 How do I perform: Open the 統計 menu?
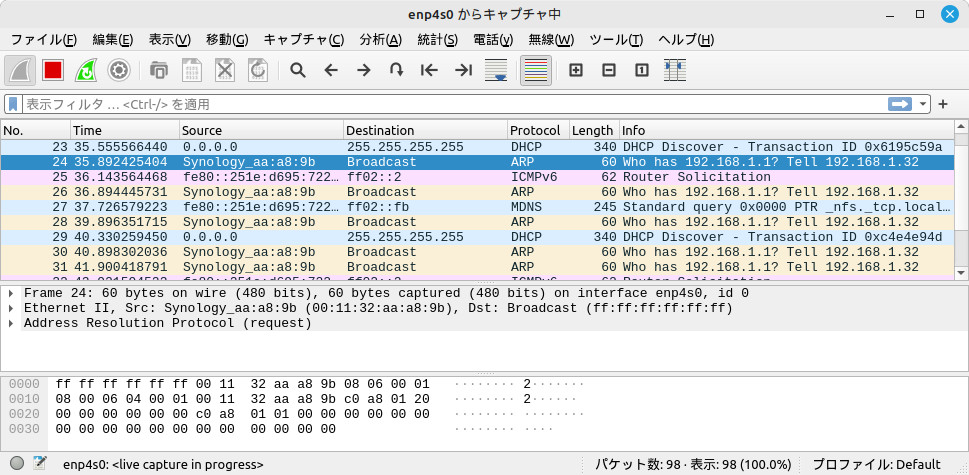(x=437, y=40)
